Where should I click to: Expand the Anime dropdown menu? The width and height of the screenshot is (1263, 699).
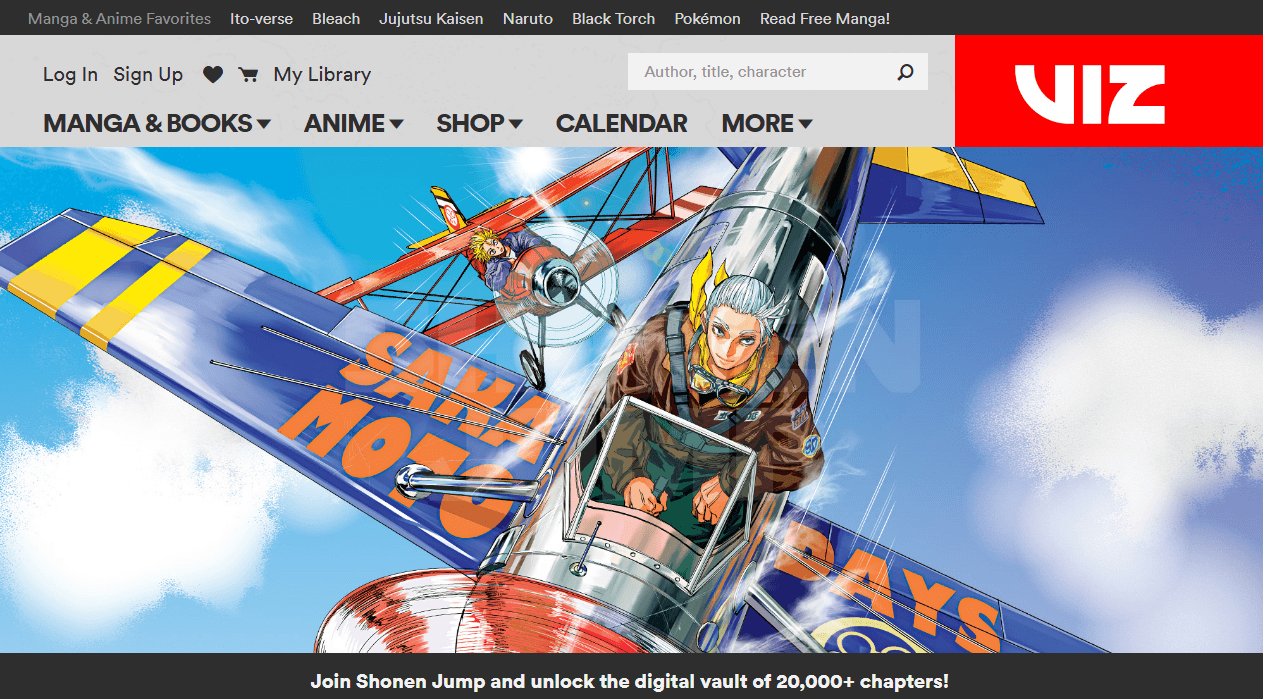point(354,123)
